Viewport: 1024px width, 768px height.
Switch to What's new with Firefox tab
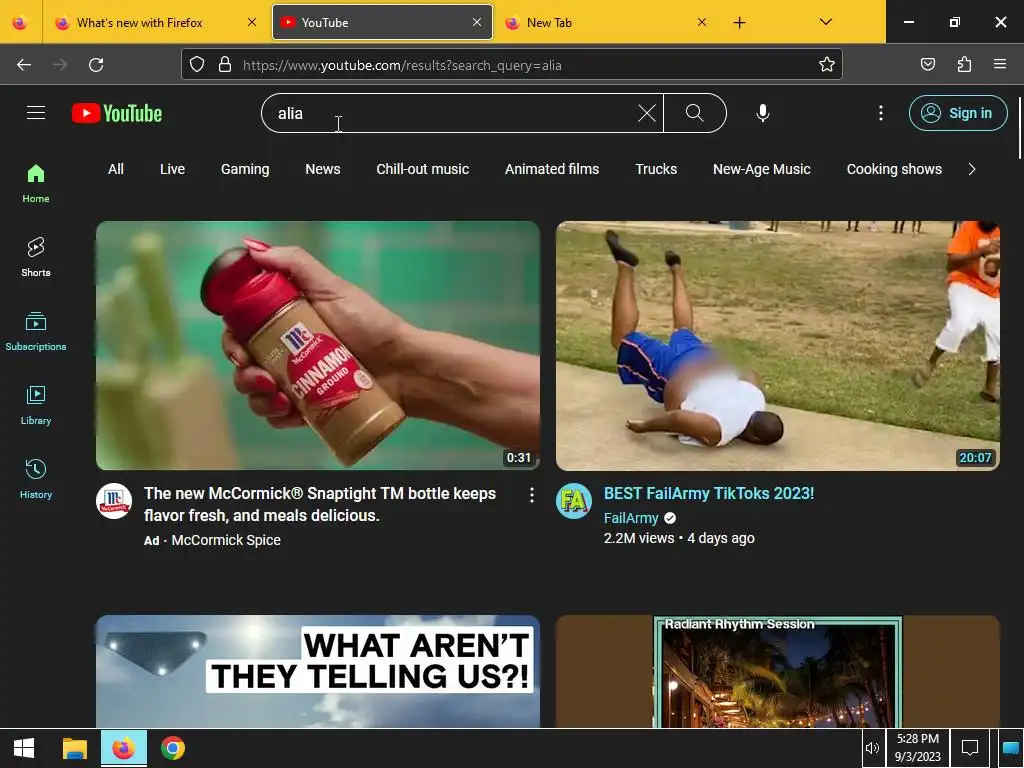pyautogui.click(x=157, y=23)
